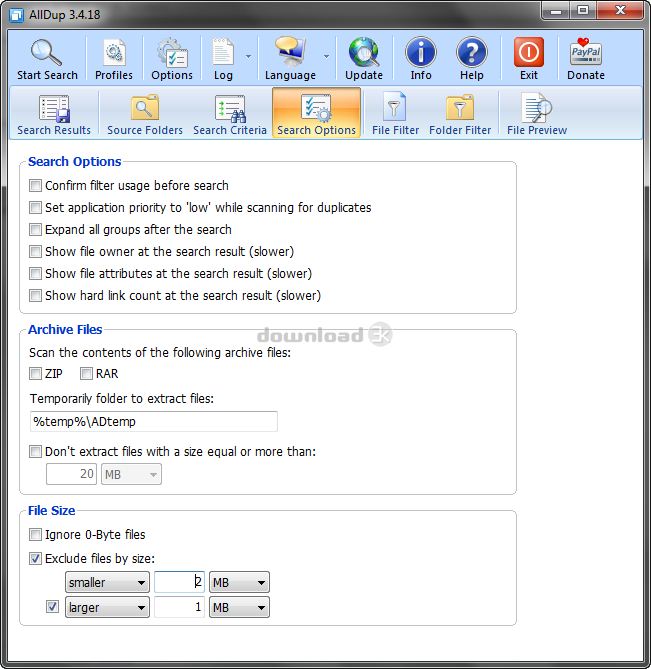Click the Start Search magnifier icon
This screenshot has width=651, height=669.
[47, 52]
